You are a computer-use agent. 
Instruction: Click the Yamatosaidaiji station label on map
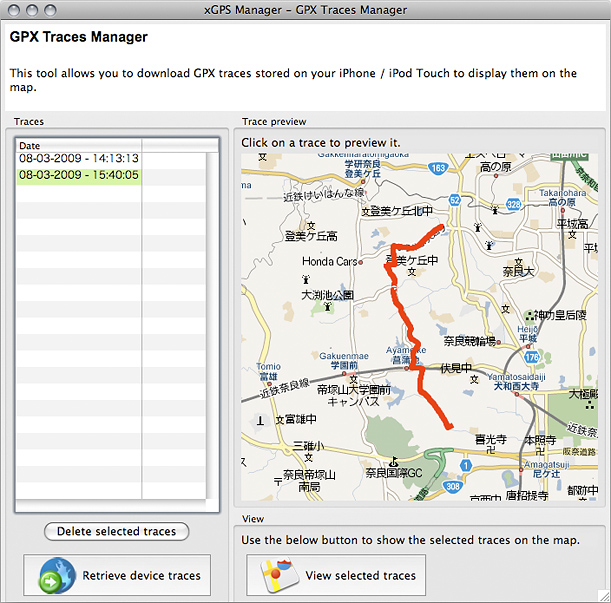click(x=516, y=381)
